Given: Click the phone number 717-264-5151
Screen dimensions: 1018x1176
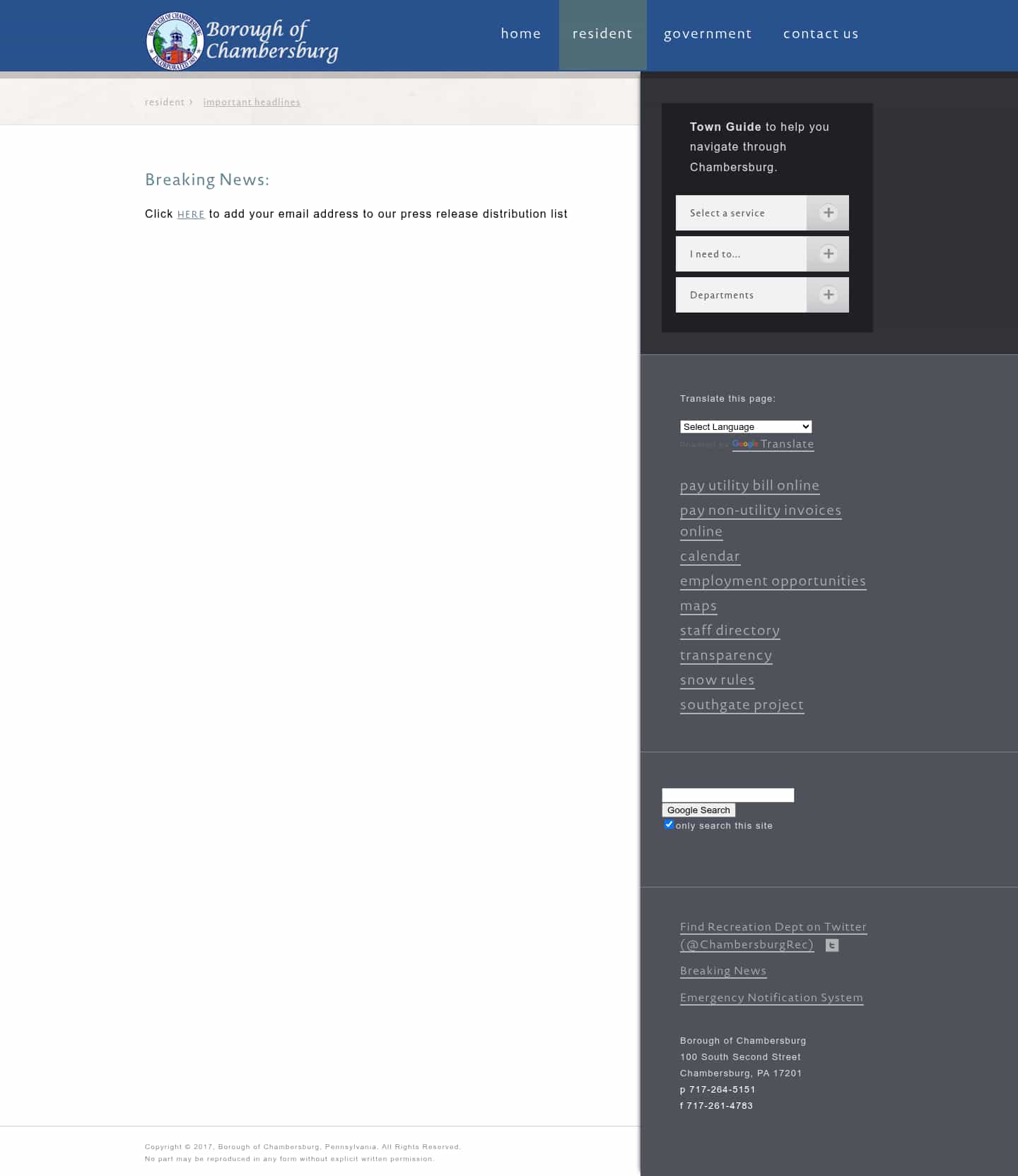Looking at the screenshot, I should [722, 1090].
